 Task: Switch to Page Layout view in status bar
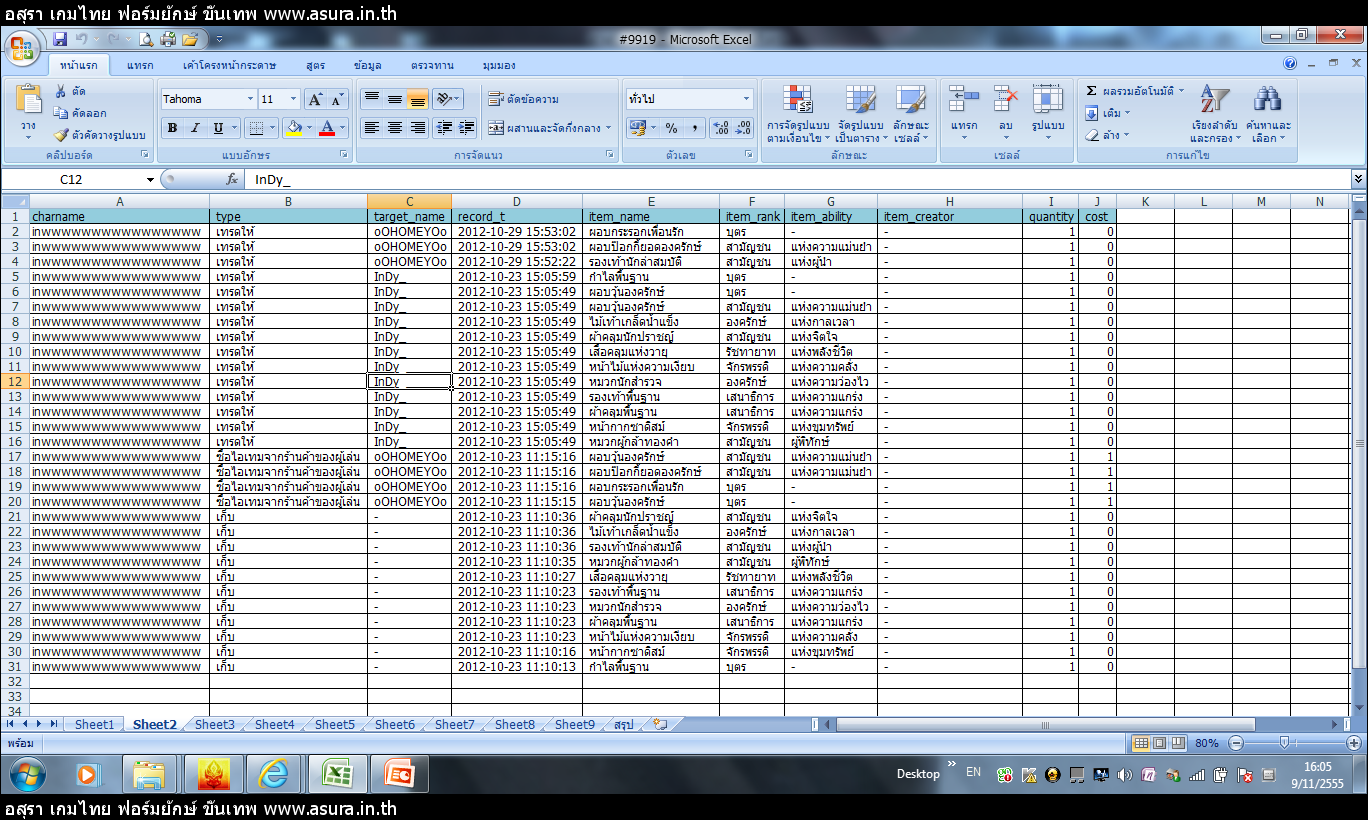click(x=1160, y=743)
